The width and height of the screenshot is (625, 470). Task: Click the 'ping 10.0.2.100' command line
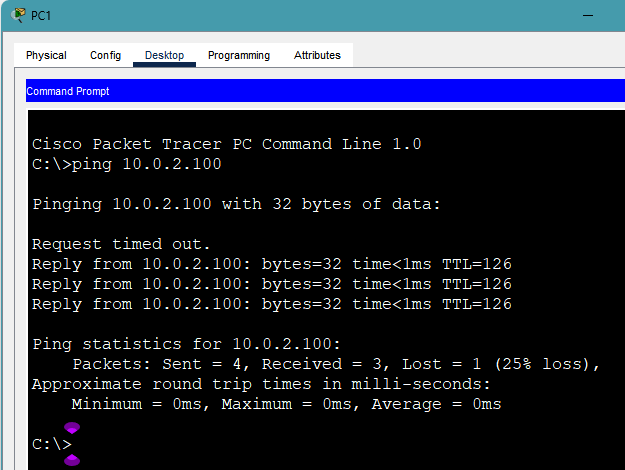click(127, 164)
